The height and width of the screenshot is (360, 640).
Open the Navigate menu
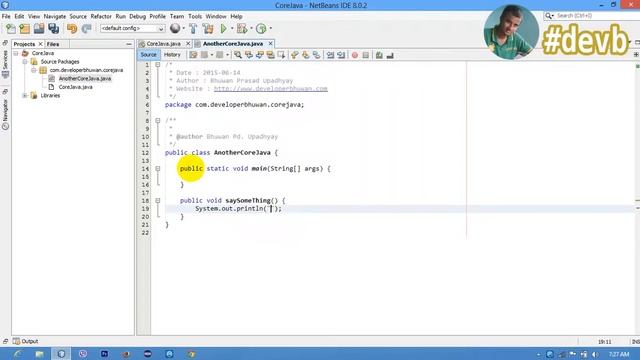[55, 16]
